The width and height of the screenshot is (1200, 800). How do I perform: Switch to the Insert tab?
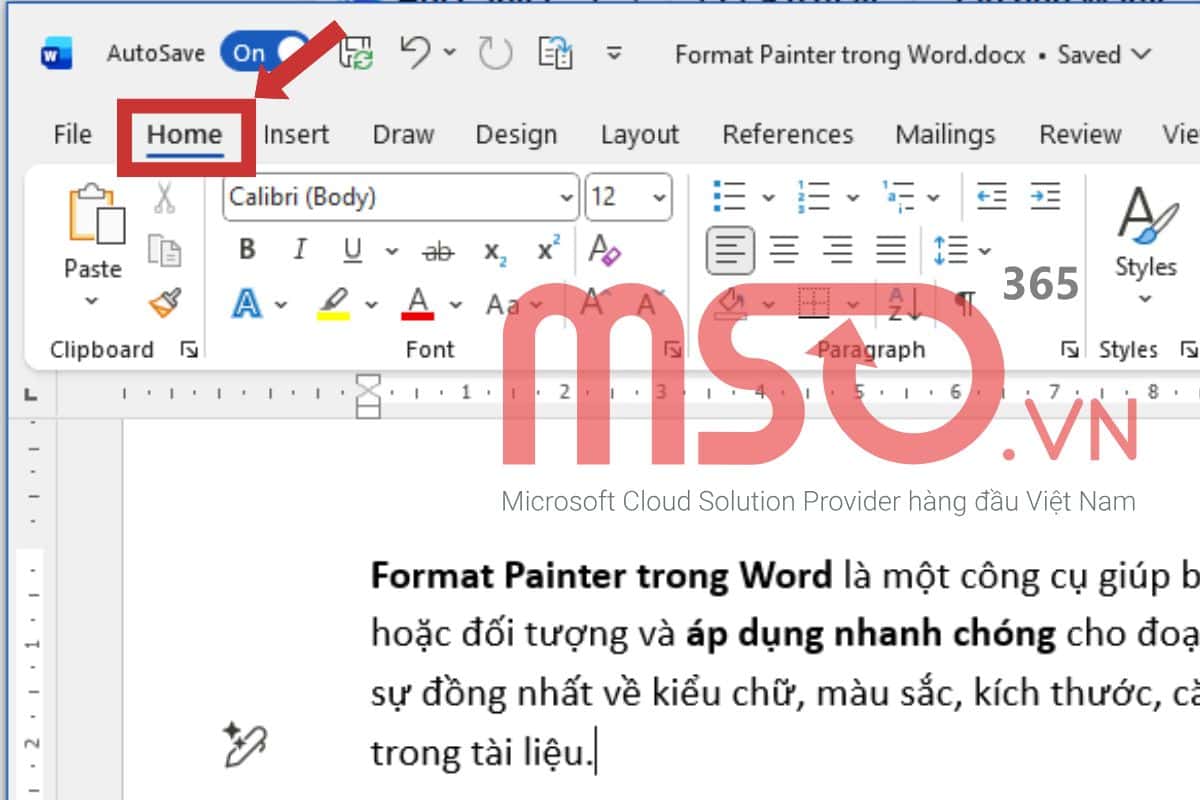pos(296,134)
